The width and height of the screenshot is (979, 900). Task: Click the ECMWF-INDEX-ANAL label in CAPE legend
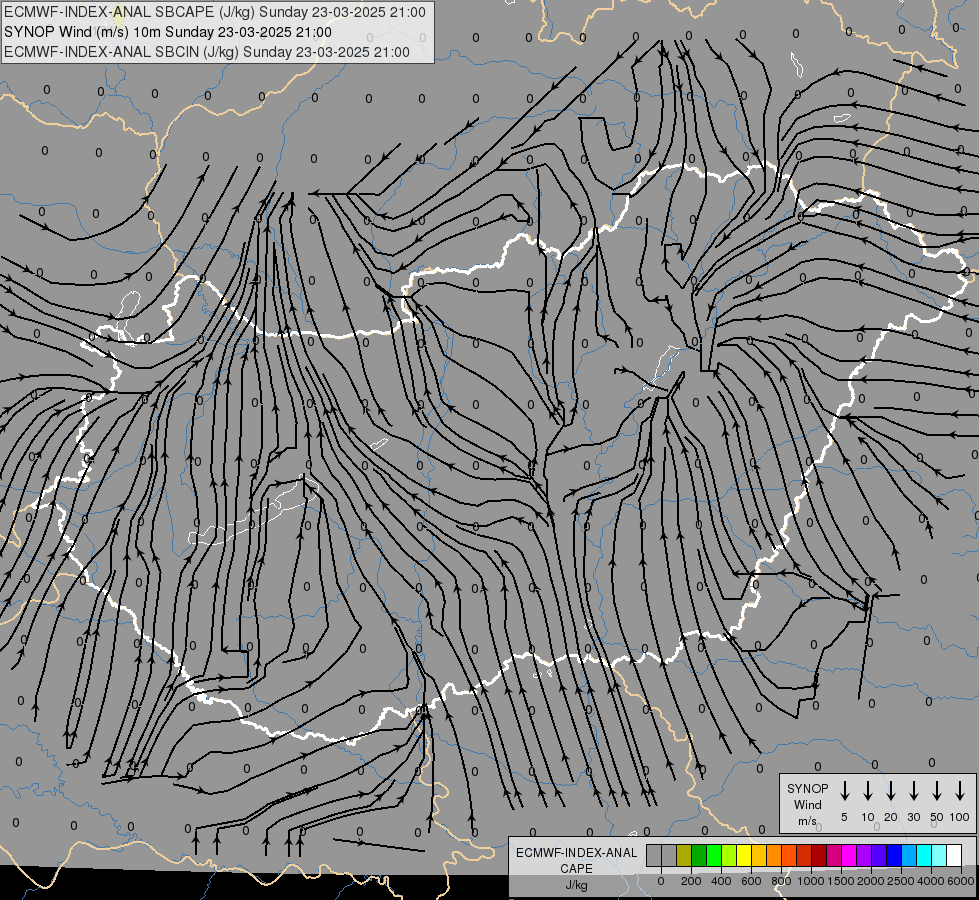[x=577, y=853]
